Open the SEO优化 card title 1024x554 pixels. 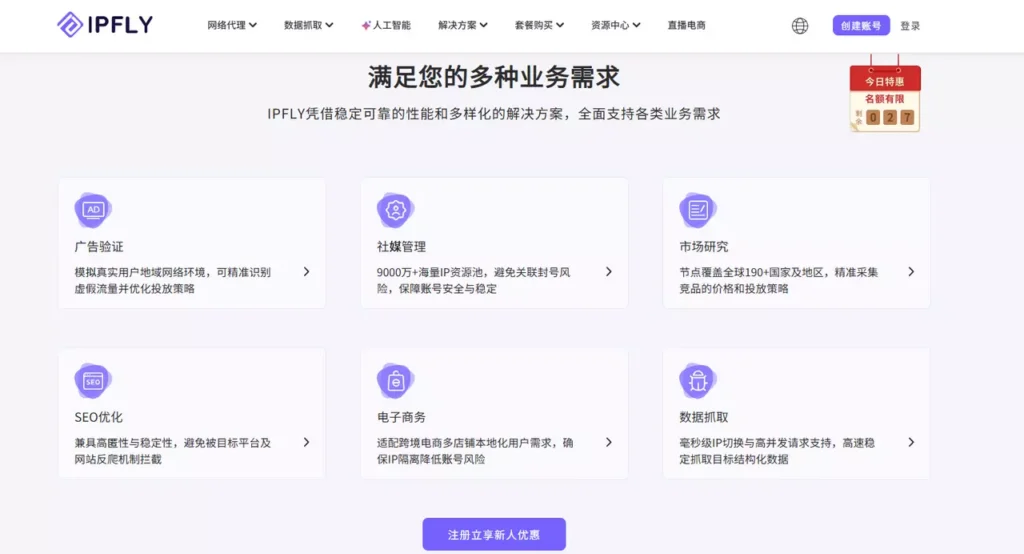pyautogui.click(x=99, y=417)
